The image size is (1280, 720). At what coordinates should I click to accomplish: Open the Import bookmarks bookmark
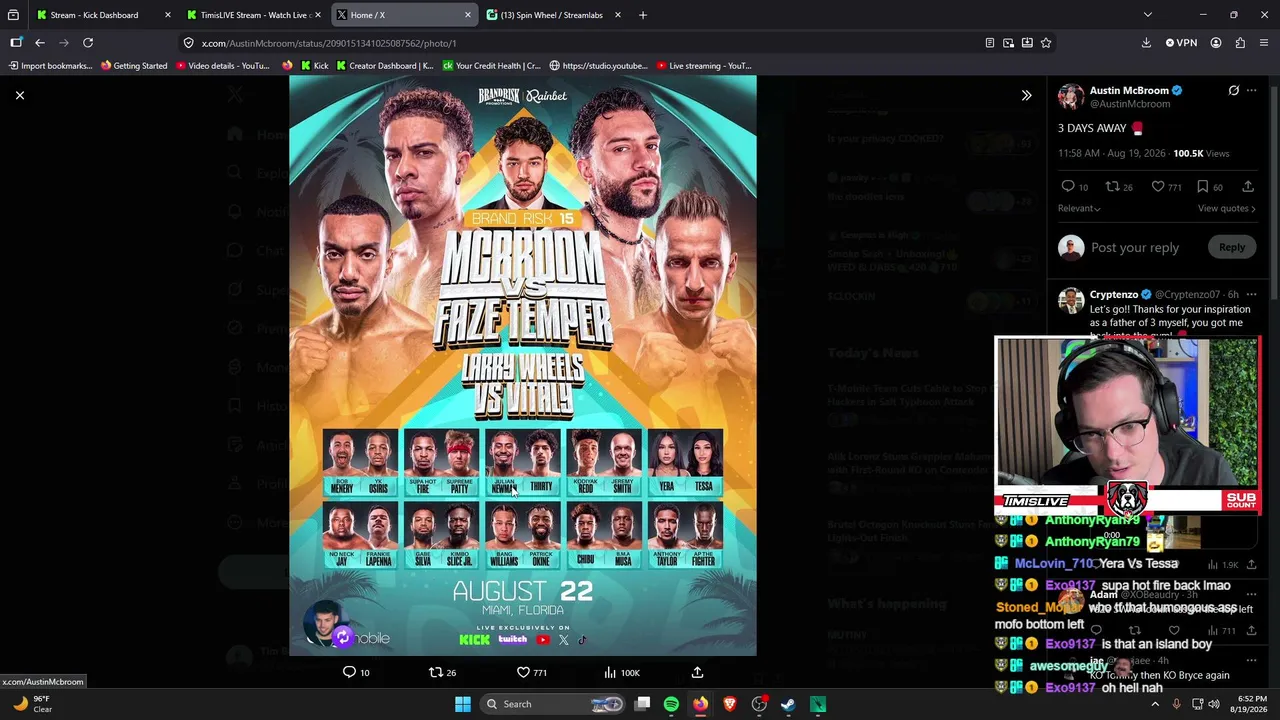(50, 66)
